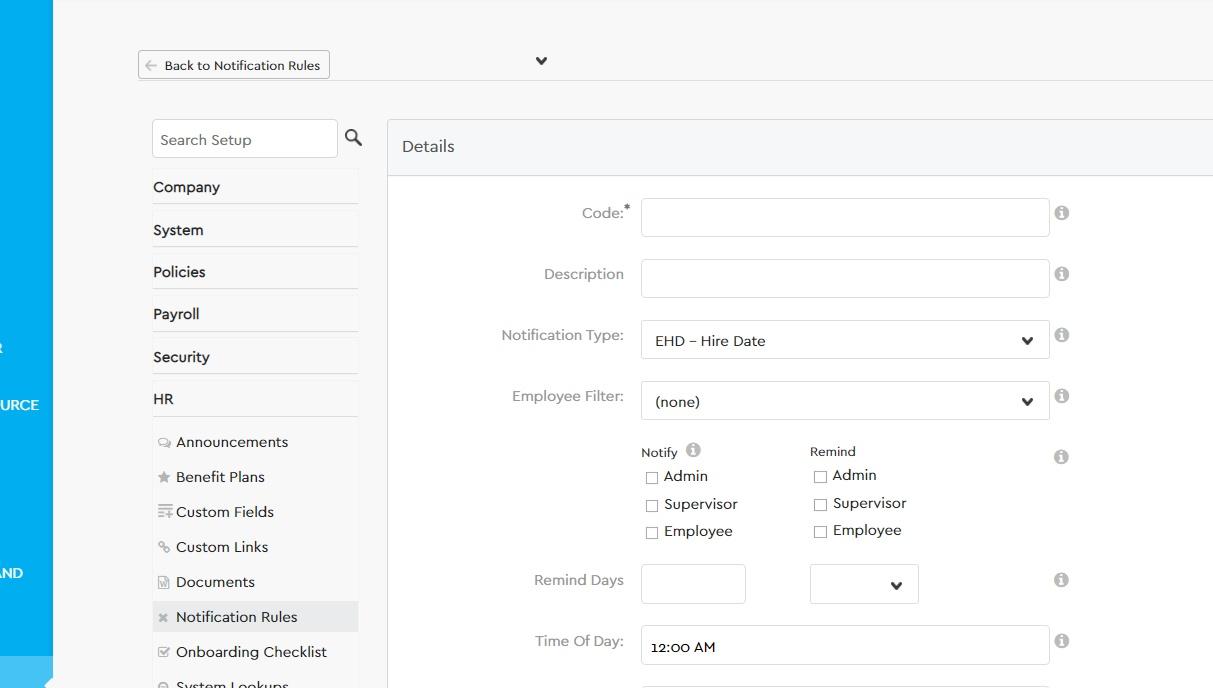The height and width of the screenshot is (688, 1213).
Task: Click the info icon beside Employee Filter
Action: click(x=1062, y=396)
